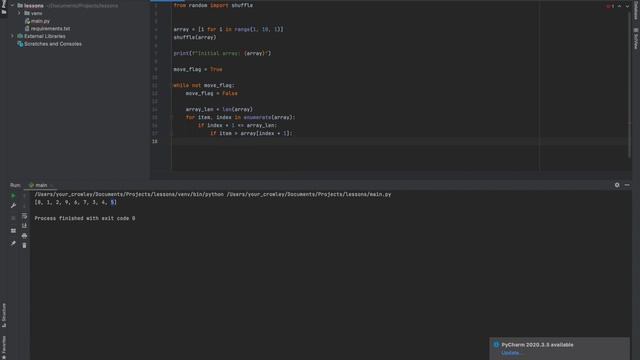Click the print icon in Run console toolbar
640x360 pixels.
coord(24,236)
